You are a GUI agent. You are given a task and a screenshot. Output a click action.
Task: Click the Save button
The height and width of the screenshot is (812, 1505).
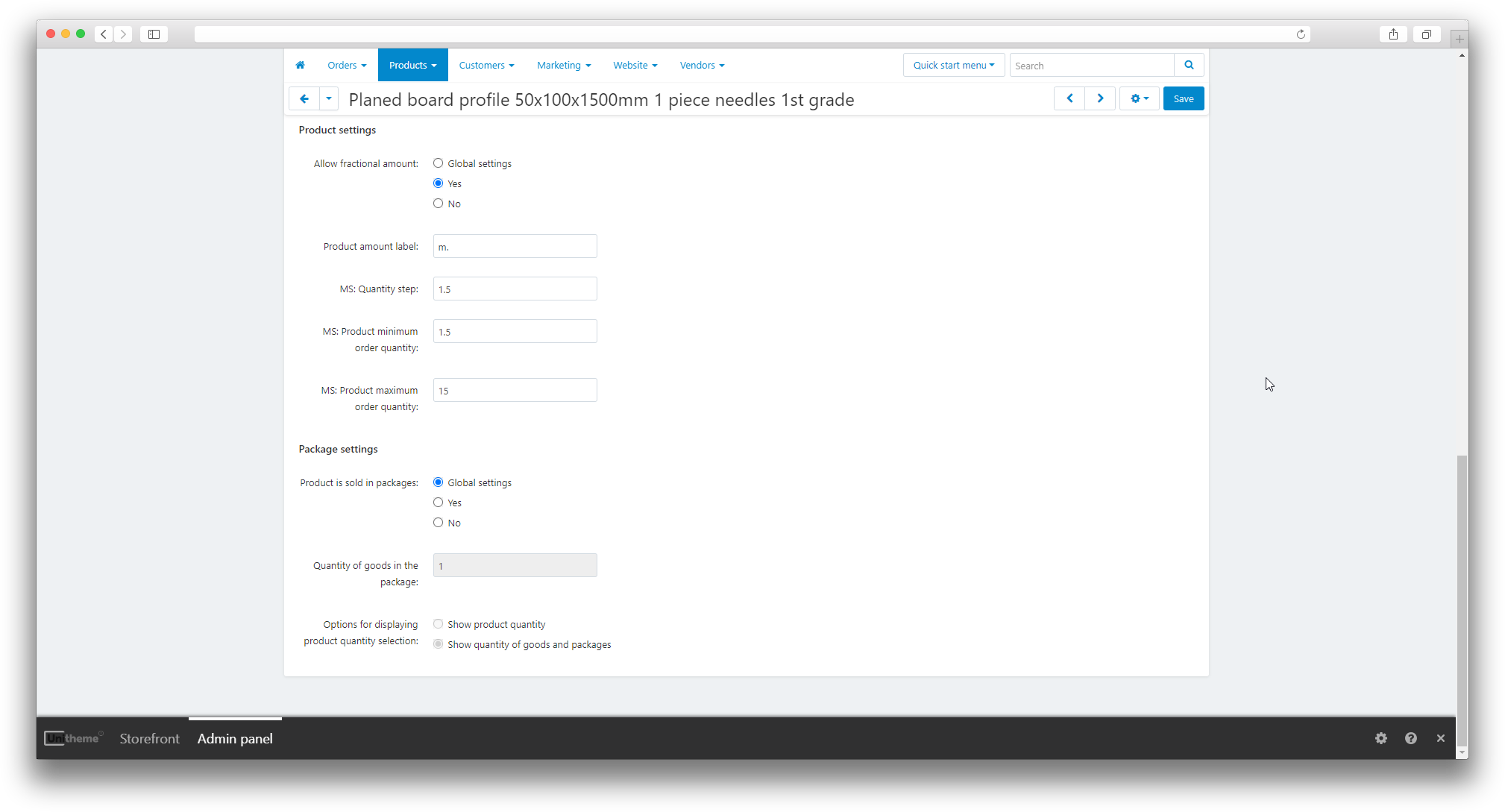point(1184,98)
